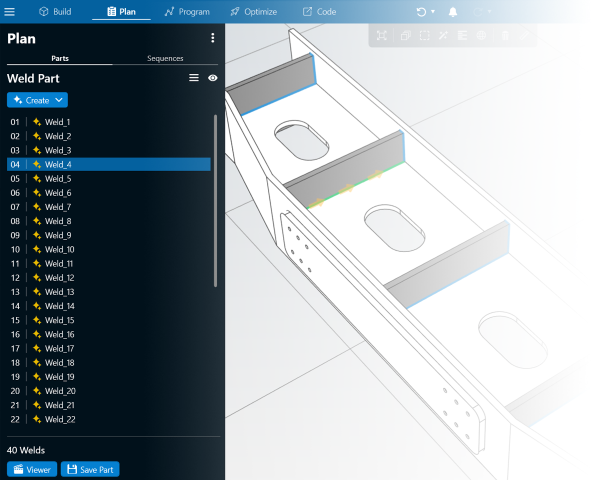Select Weld_1 in the weld list

point(58,122)
